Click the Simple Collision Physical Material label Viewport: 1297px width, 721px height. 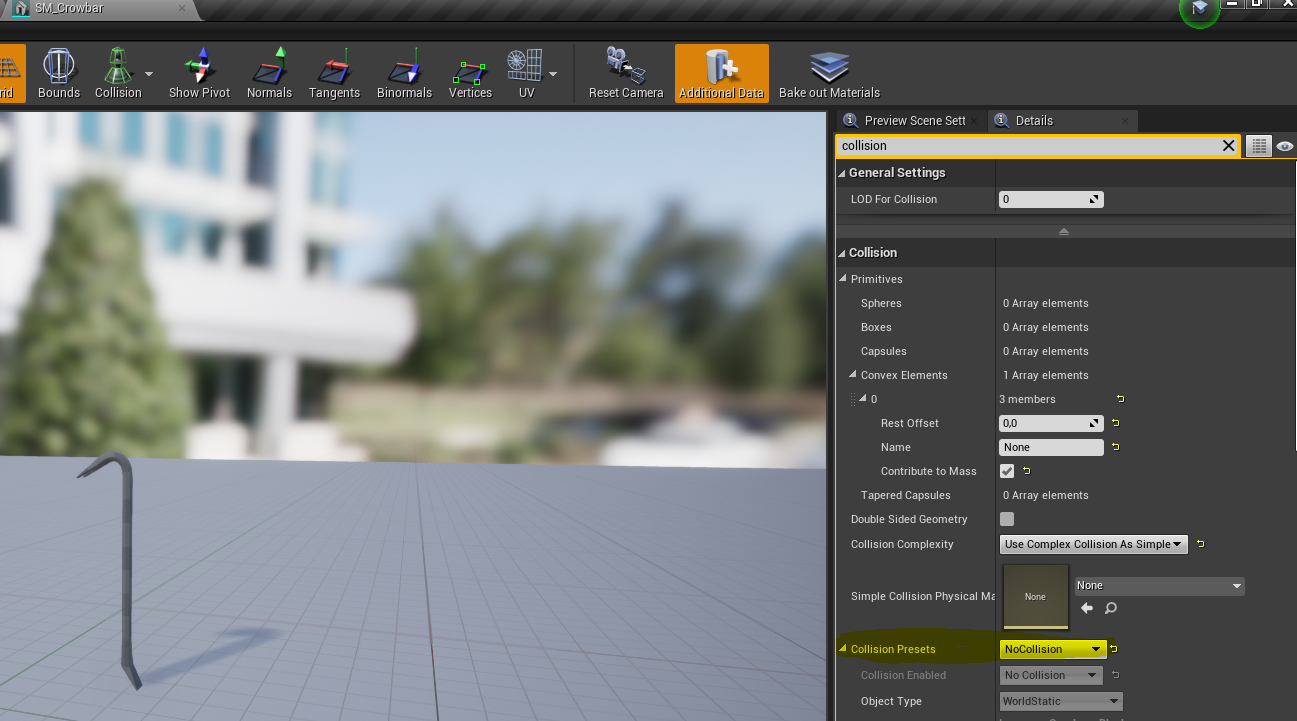pos(922,596)
